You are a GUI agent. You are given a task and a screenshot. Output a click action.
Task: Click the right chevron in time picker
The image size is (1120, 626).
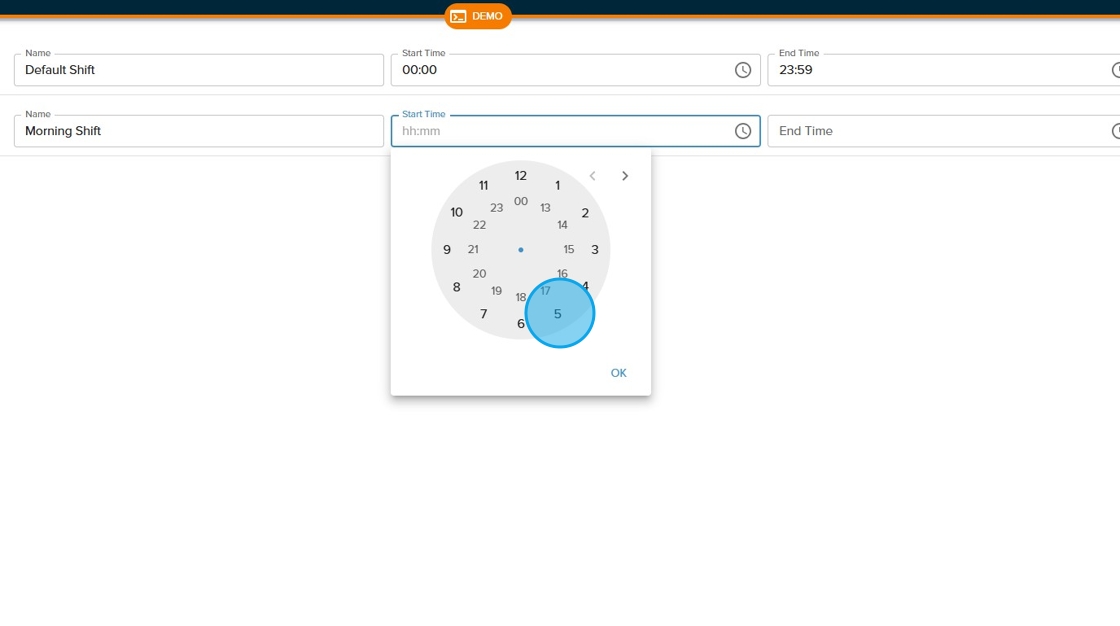(625, 176)
